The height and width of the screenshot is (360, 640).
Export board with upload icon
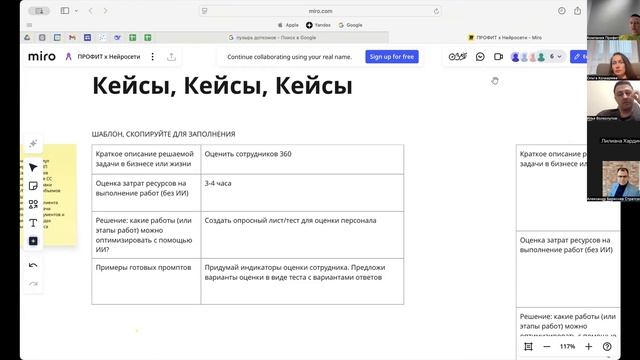171,57
